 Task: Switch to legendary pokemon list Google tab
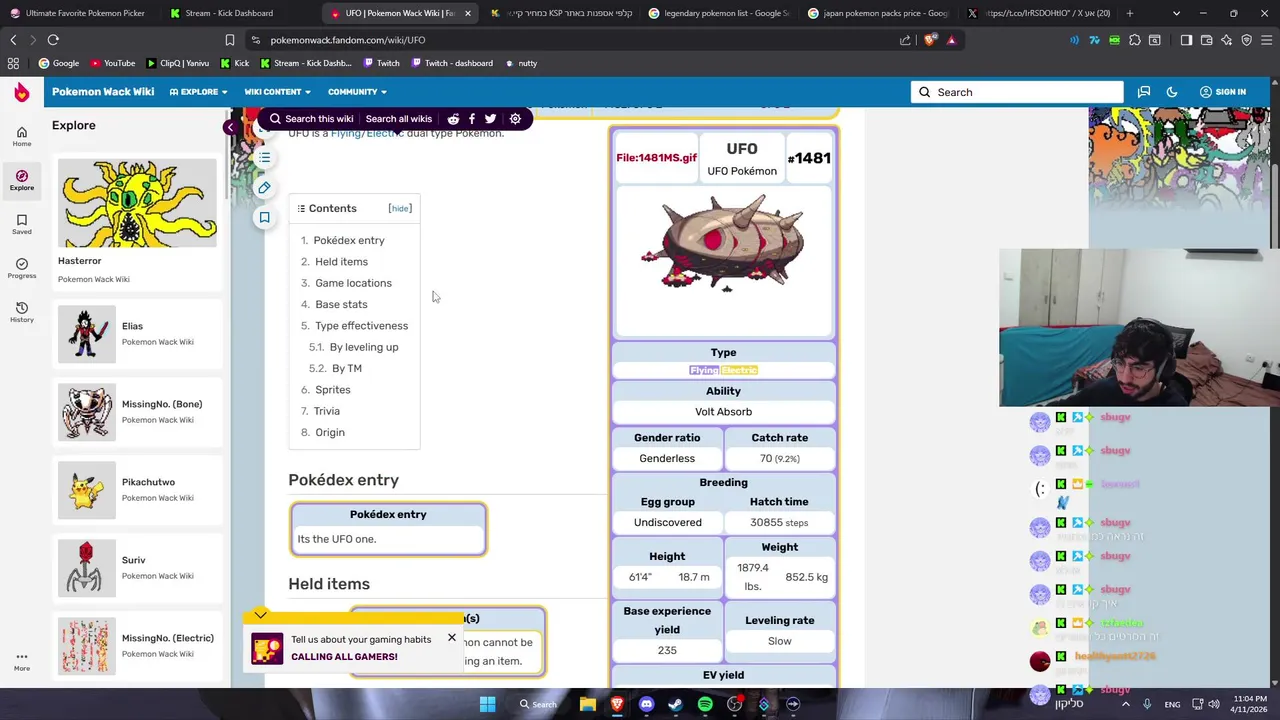pos(718,13)
